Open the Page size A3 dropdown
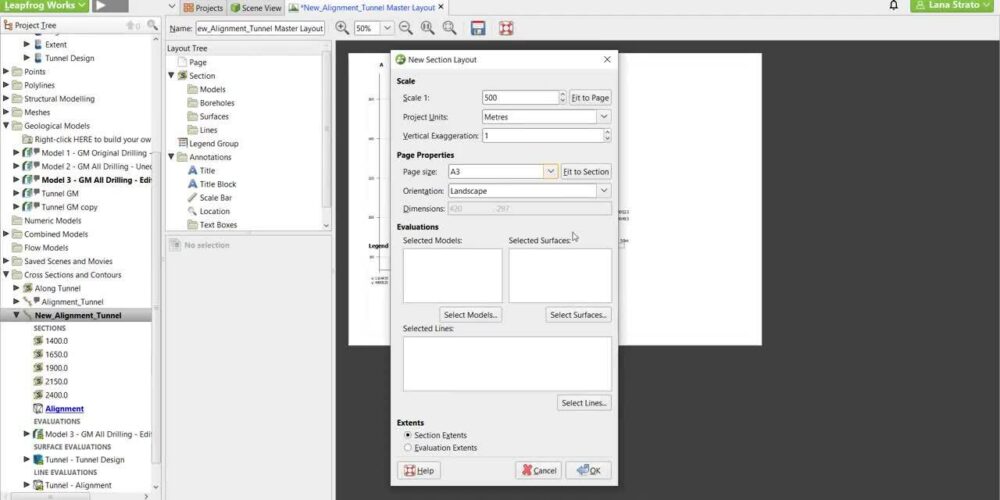 click(550, 172)
